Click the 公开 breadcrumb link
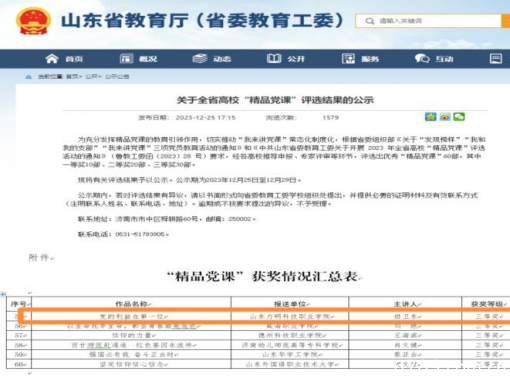Viewport: 510px width, 377px height. (x=91, y=77)
